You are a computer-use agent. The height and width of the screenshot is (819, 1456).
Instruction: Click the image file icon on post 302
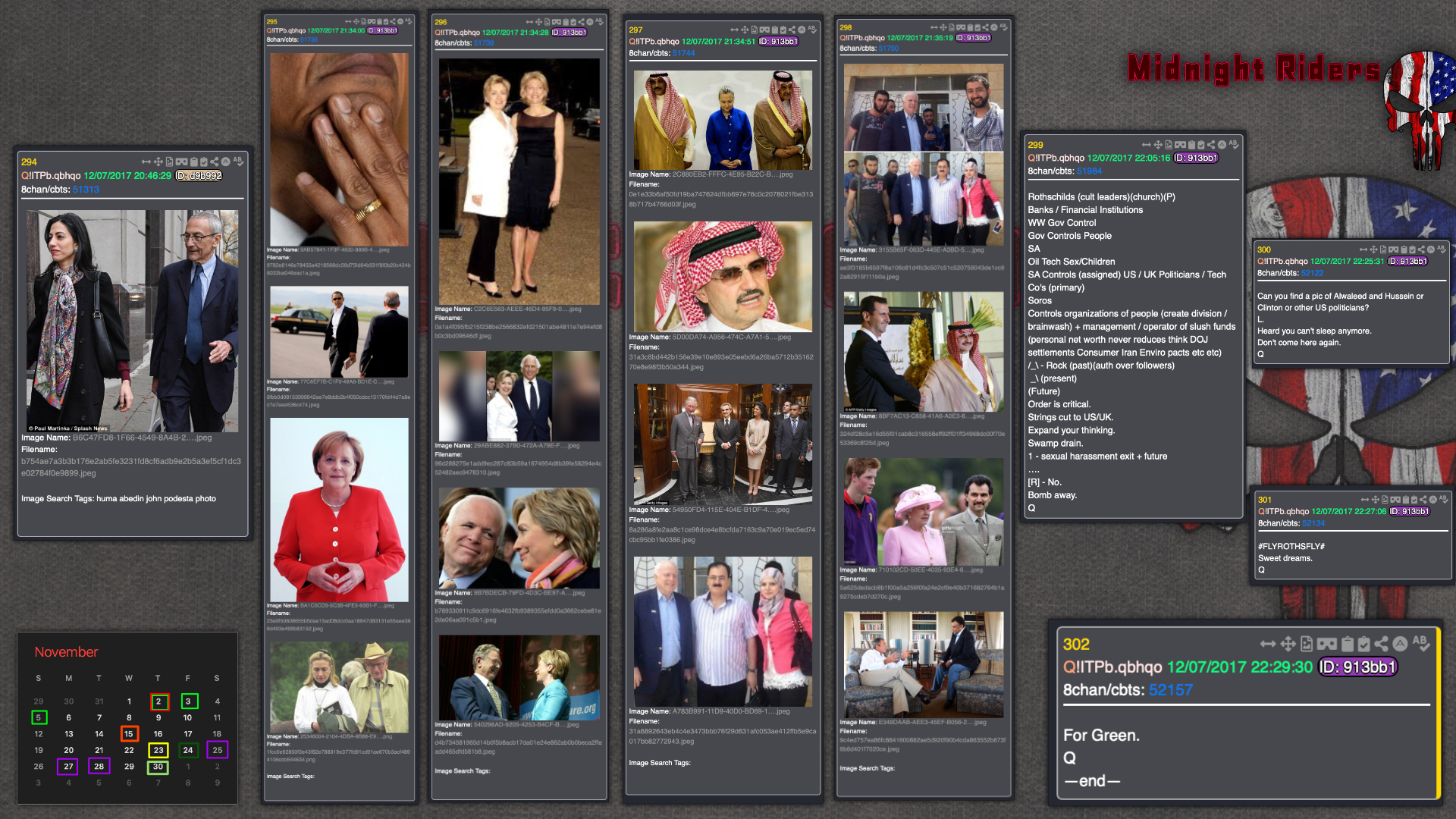(1307, 644)
